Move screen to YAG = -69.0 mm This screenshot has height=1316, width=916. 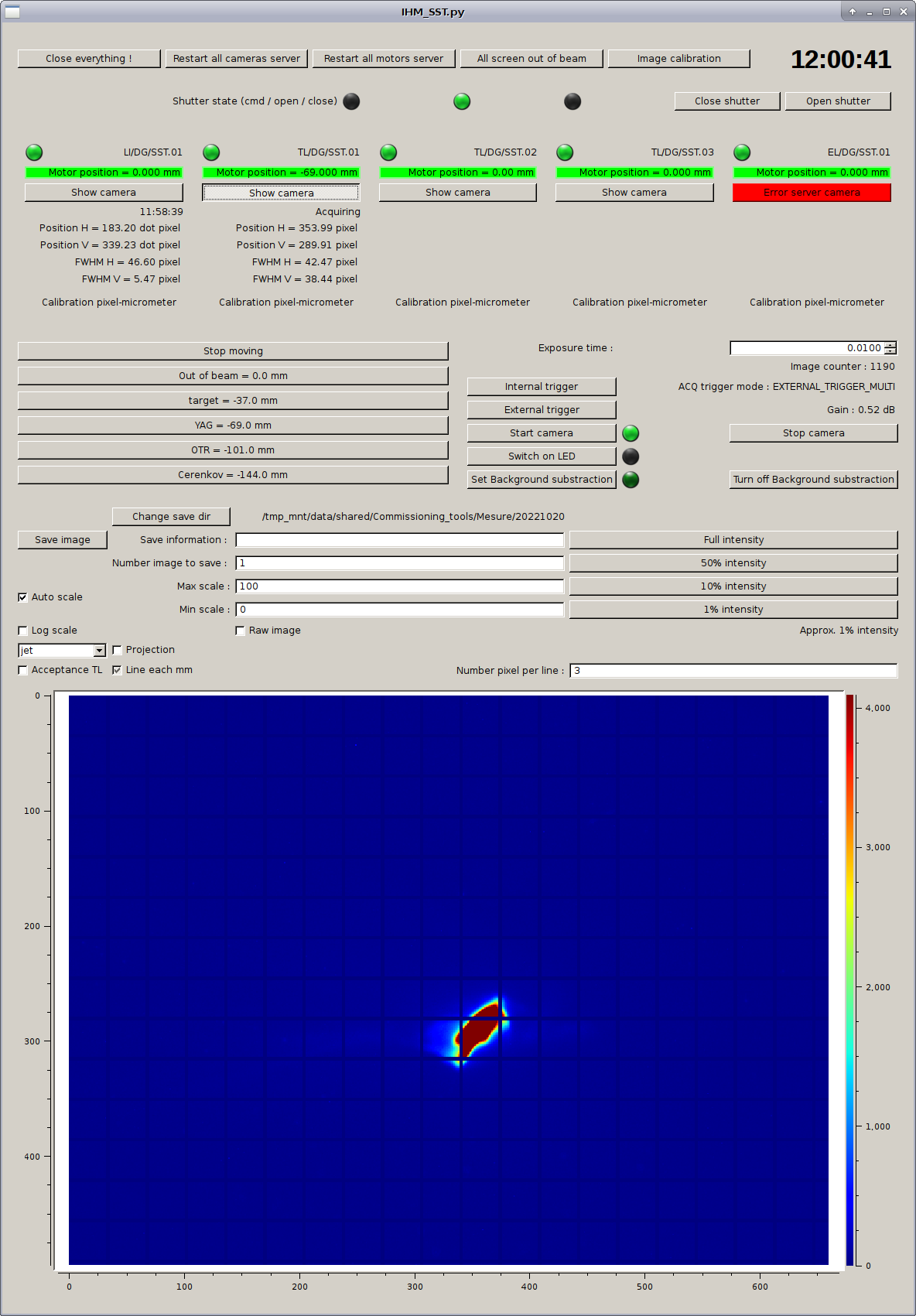[233, 426]
